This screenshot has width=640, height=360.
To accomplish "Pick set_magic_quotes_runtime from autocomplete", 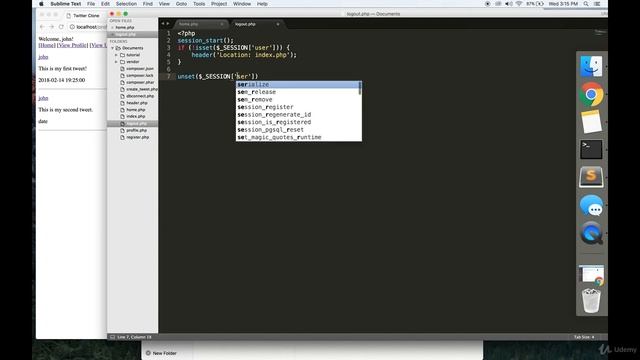I will click(298, 137).
